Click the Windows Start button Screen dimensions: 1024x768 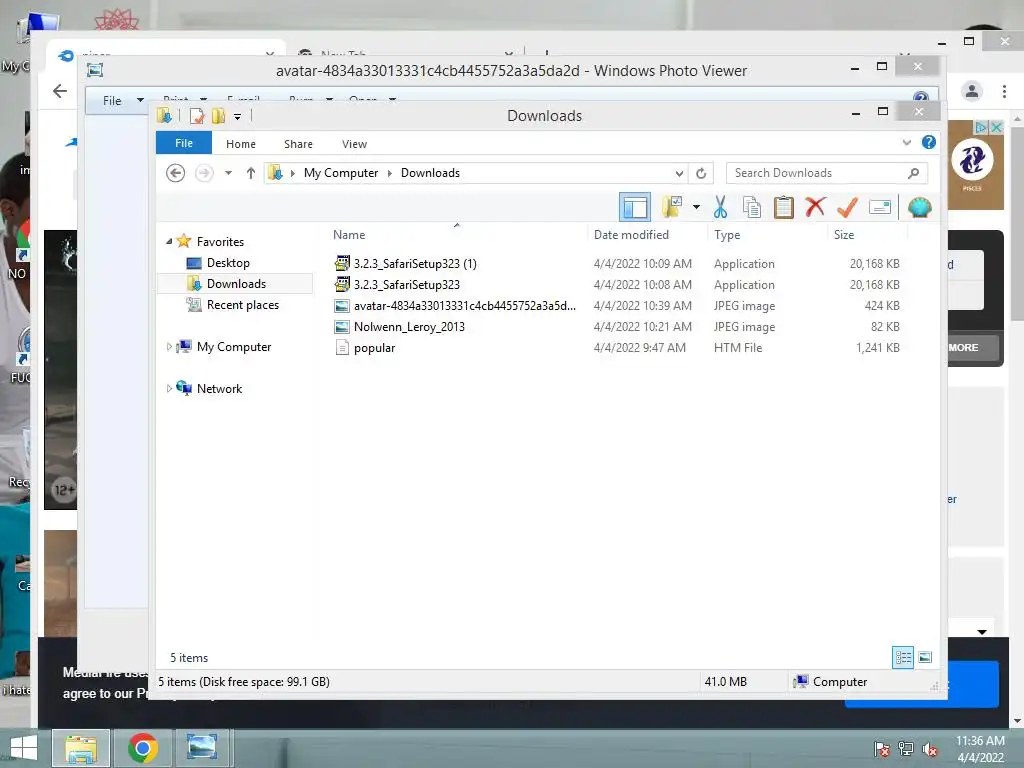24,748
